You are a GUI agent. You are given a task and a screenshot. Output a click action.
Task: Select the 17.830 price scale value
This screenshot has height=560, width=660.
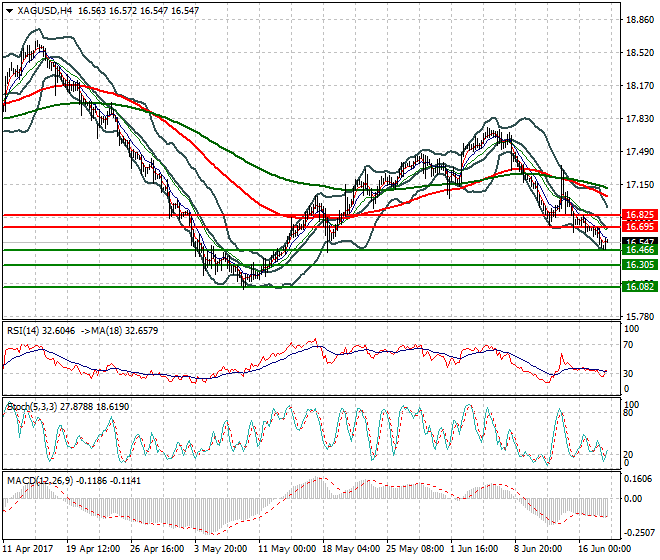640,119
